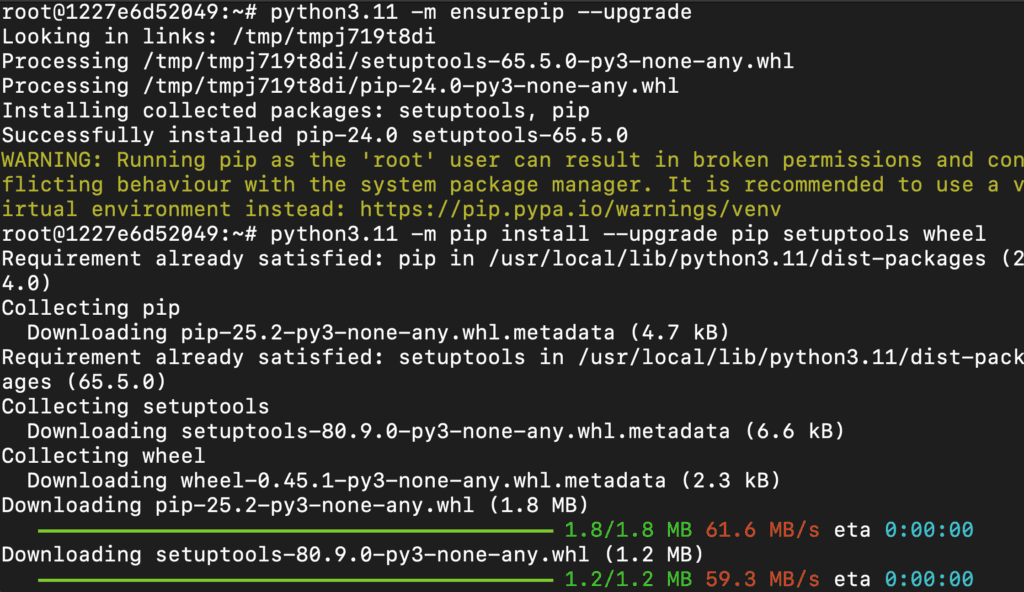Click the pip-25.2 download progress bar
This screenshot has width=1024, height=592.
[295, 530]
